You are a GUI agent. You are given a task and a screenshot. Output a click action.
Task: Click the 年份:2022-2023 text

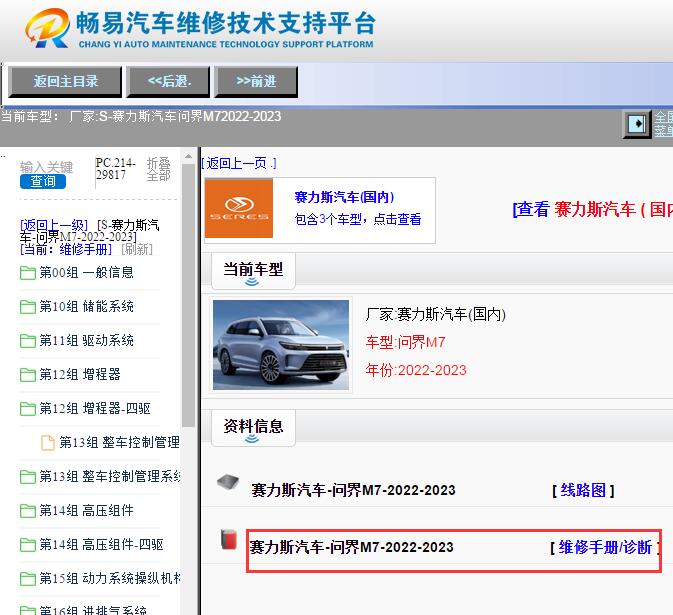(x=416, y=370)
